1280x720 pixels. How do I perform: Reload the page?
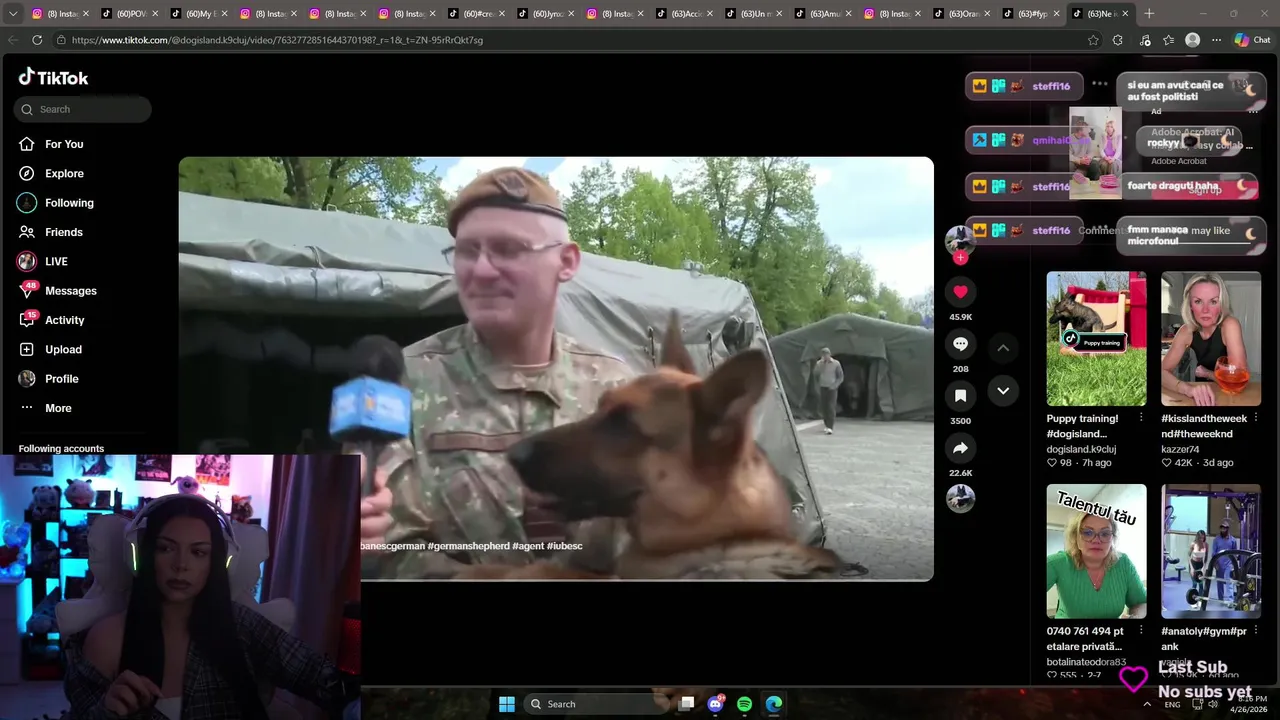37,40
